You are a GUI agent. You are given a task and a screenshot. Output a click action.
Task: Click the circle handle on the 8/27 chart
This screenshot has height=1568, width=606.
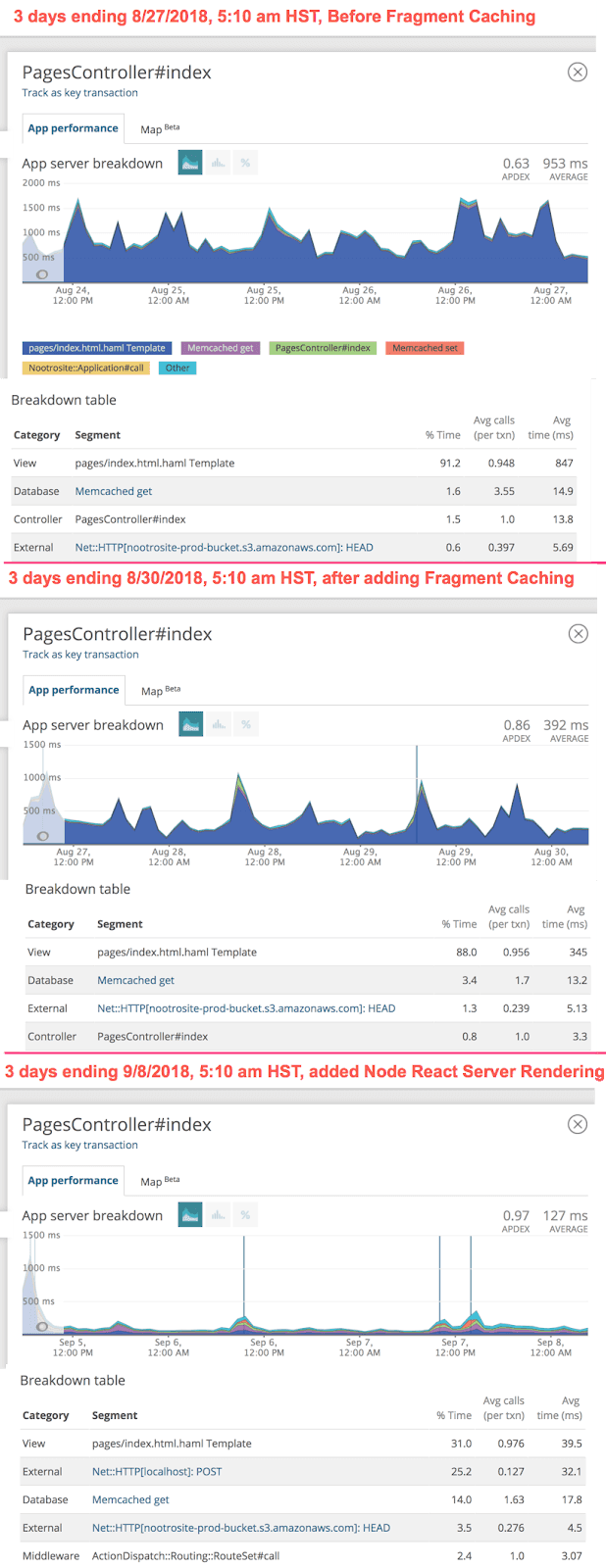(x=42, y=275)
